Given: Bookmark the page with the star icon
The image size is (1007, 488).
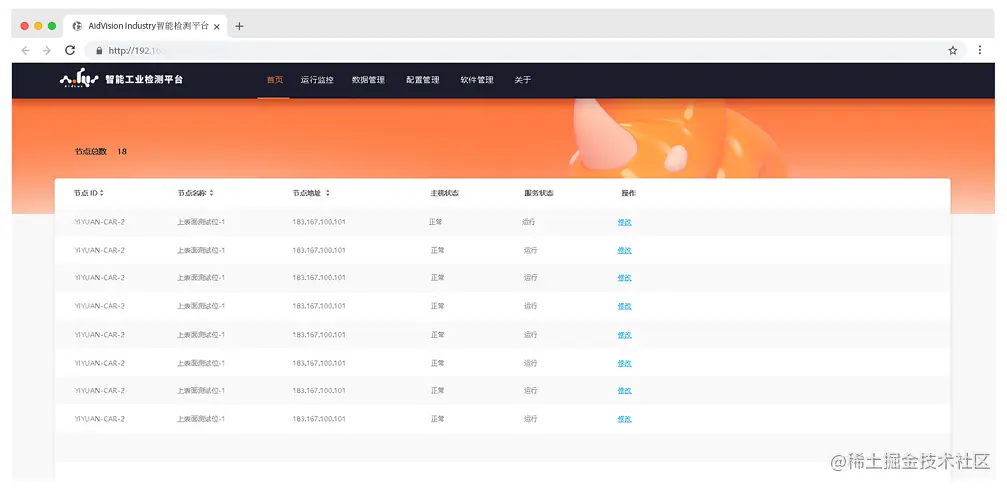Looking at the screenshot, I should pyautogui.click(x=953, y=50).
